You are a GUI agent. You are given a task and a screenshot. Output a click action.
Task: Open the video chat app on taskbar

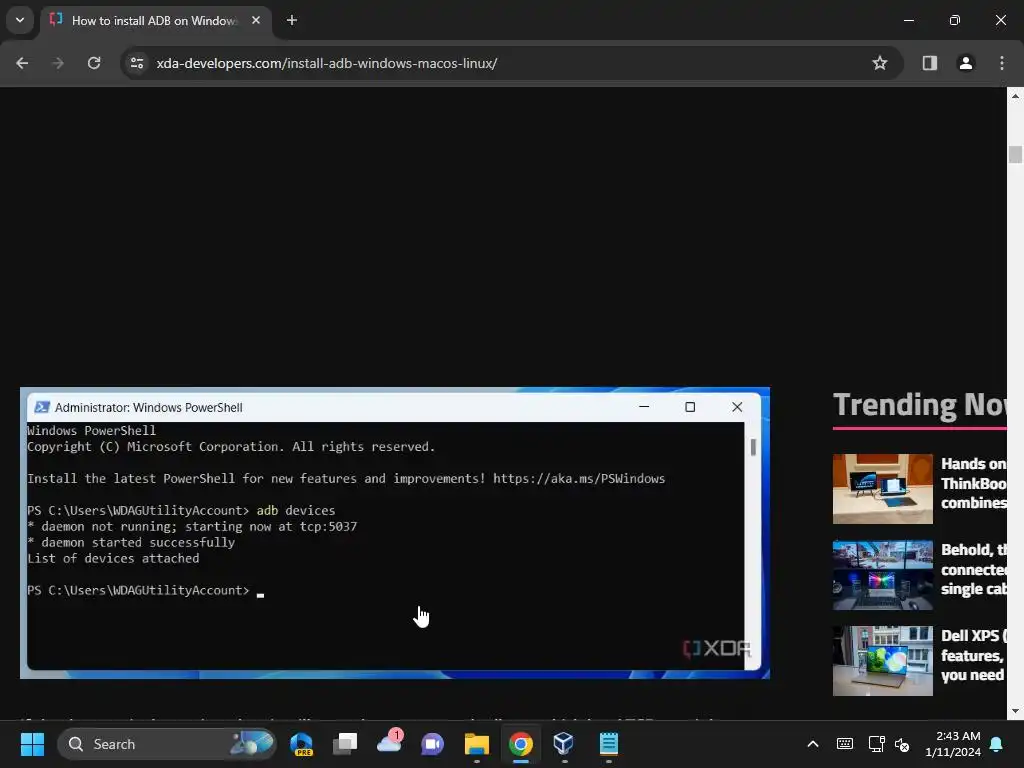(x=432, y=744)
